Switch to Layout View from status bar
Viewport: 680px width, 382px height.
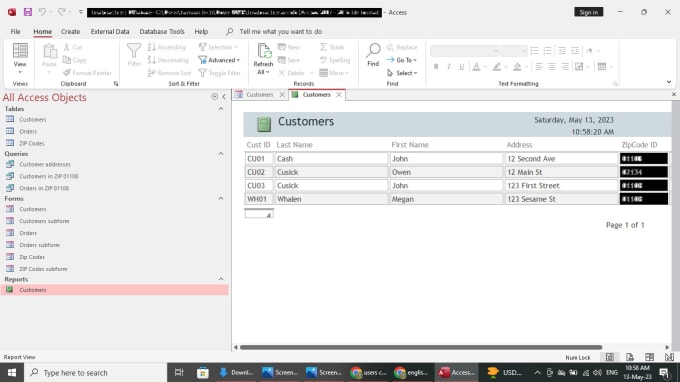point(649,357)
